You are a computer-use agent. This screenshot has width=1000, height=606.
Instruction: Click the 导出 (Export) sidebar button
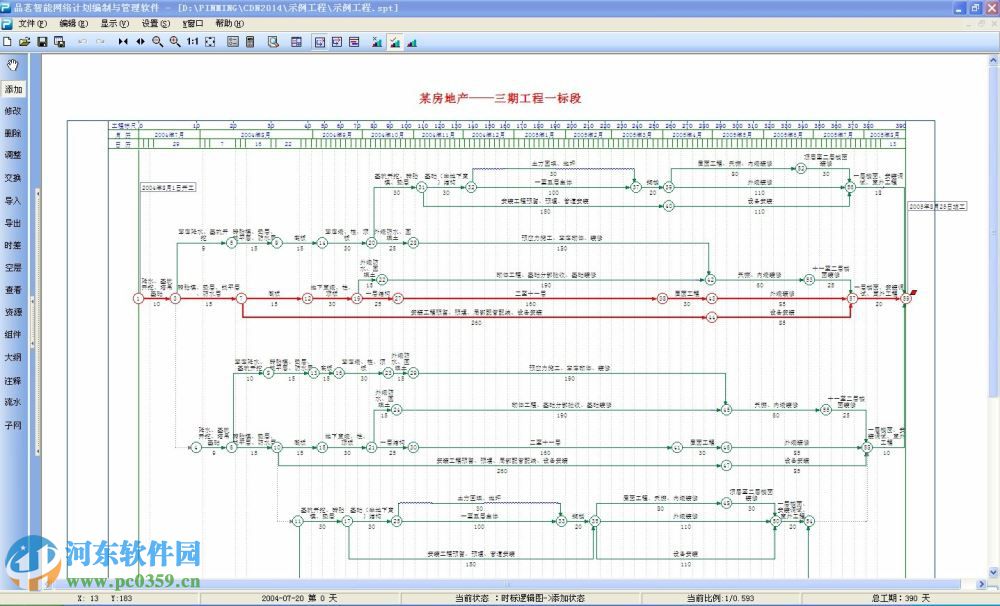coord(13,223)
